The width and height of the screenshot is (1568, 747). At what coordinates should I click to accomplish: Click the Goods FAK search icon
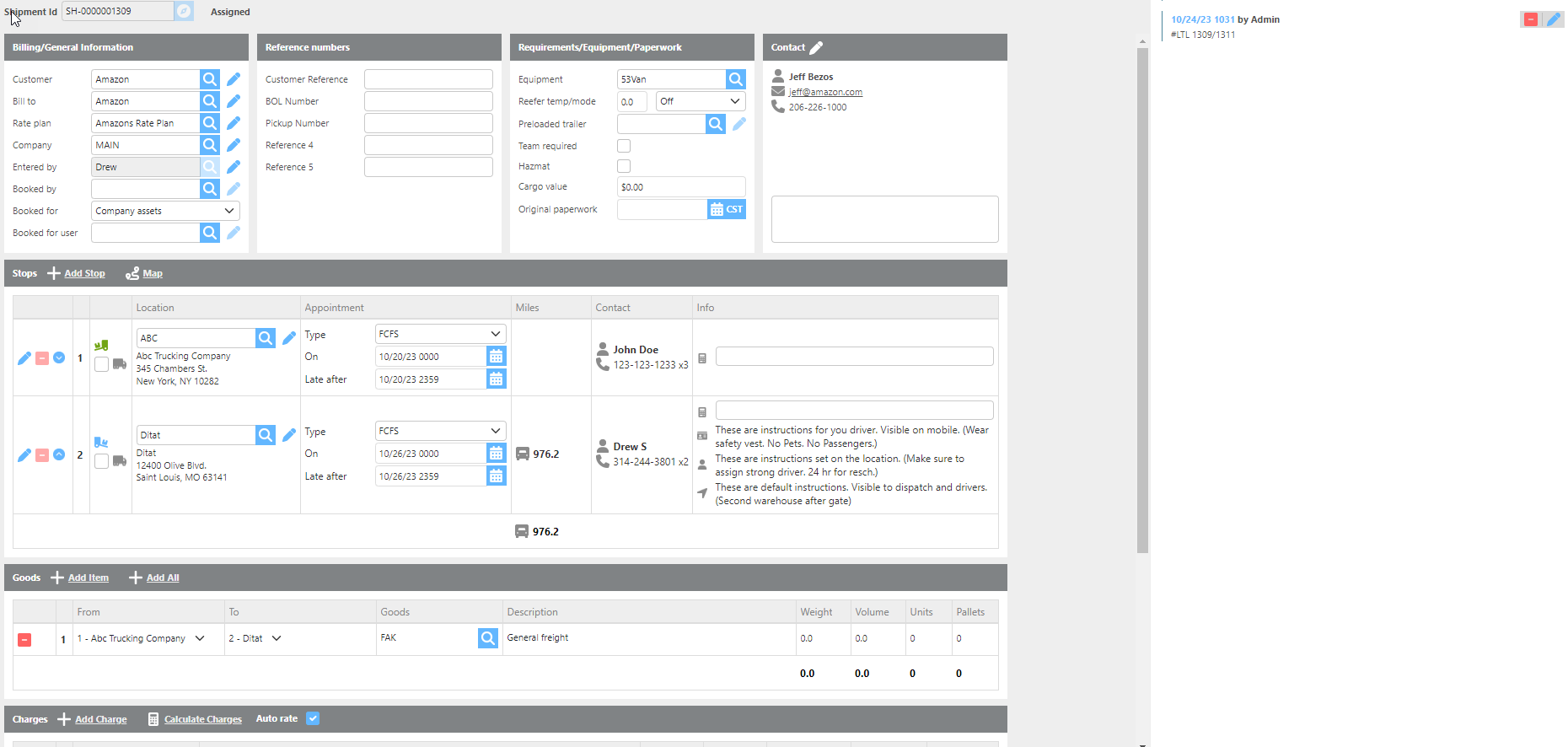488,638
